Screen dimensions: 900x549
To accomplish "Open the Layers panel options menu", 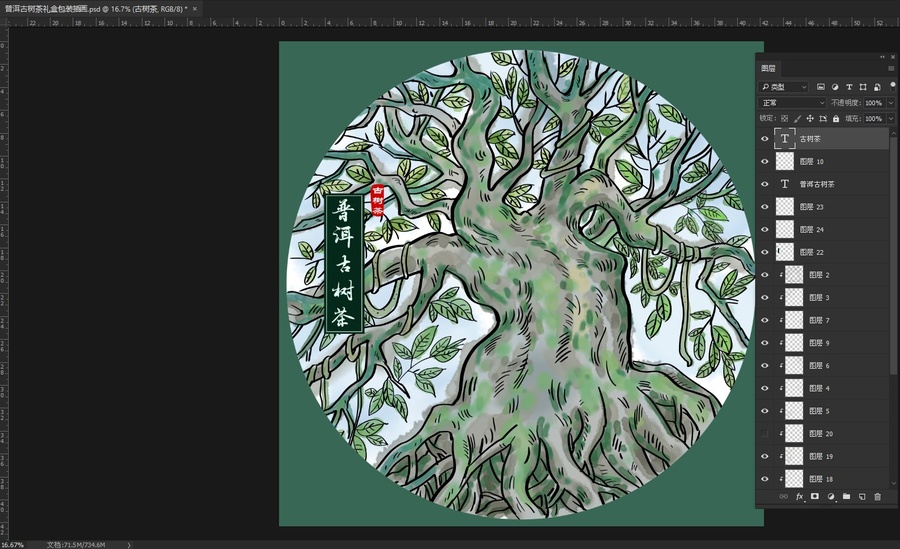I will coord(891,68).
